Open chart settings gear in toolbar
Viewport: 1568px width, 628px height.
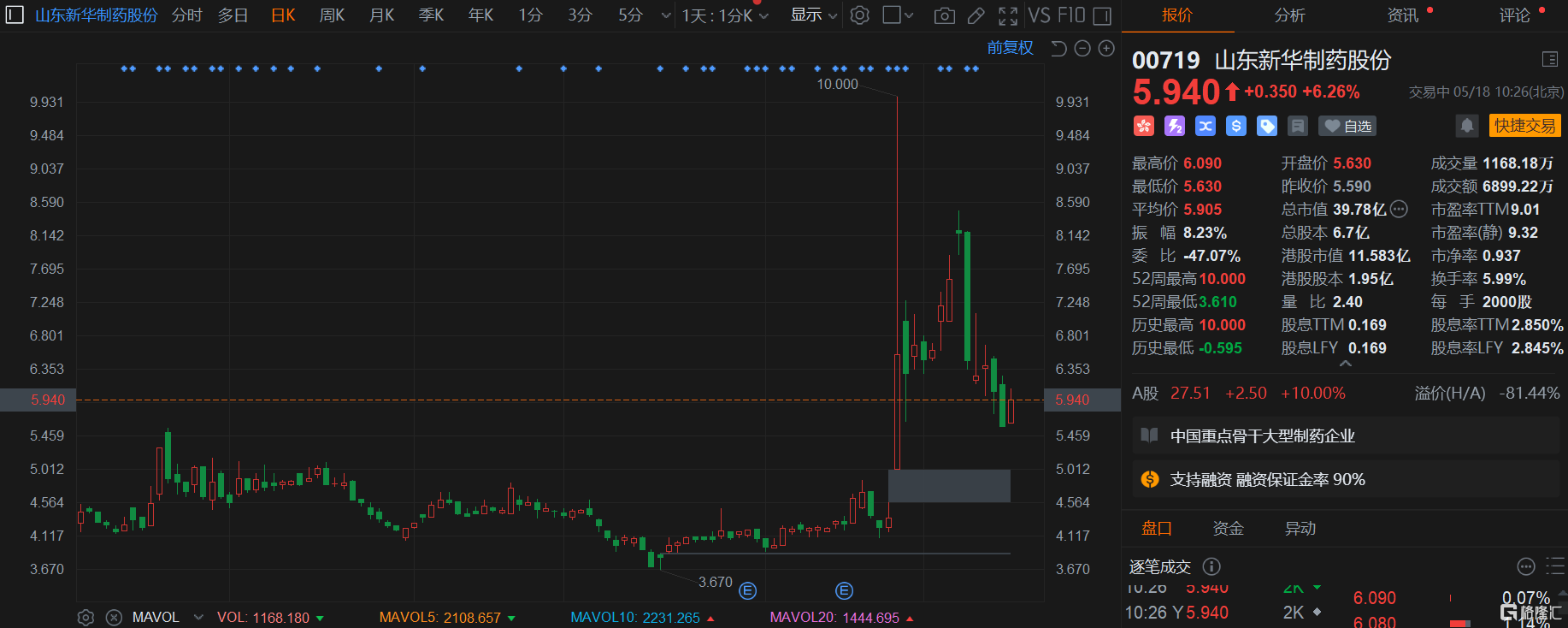[860, 15]
